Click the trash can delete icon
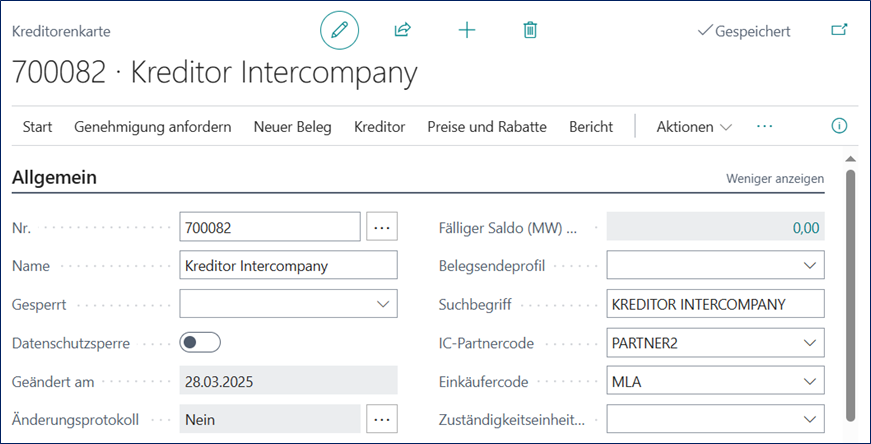 click(530, 30)
